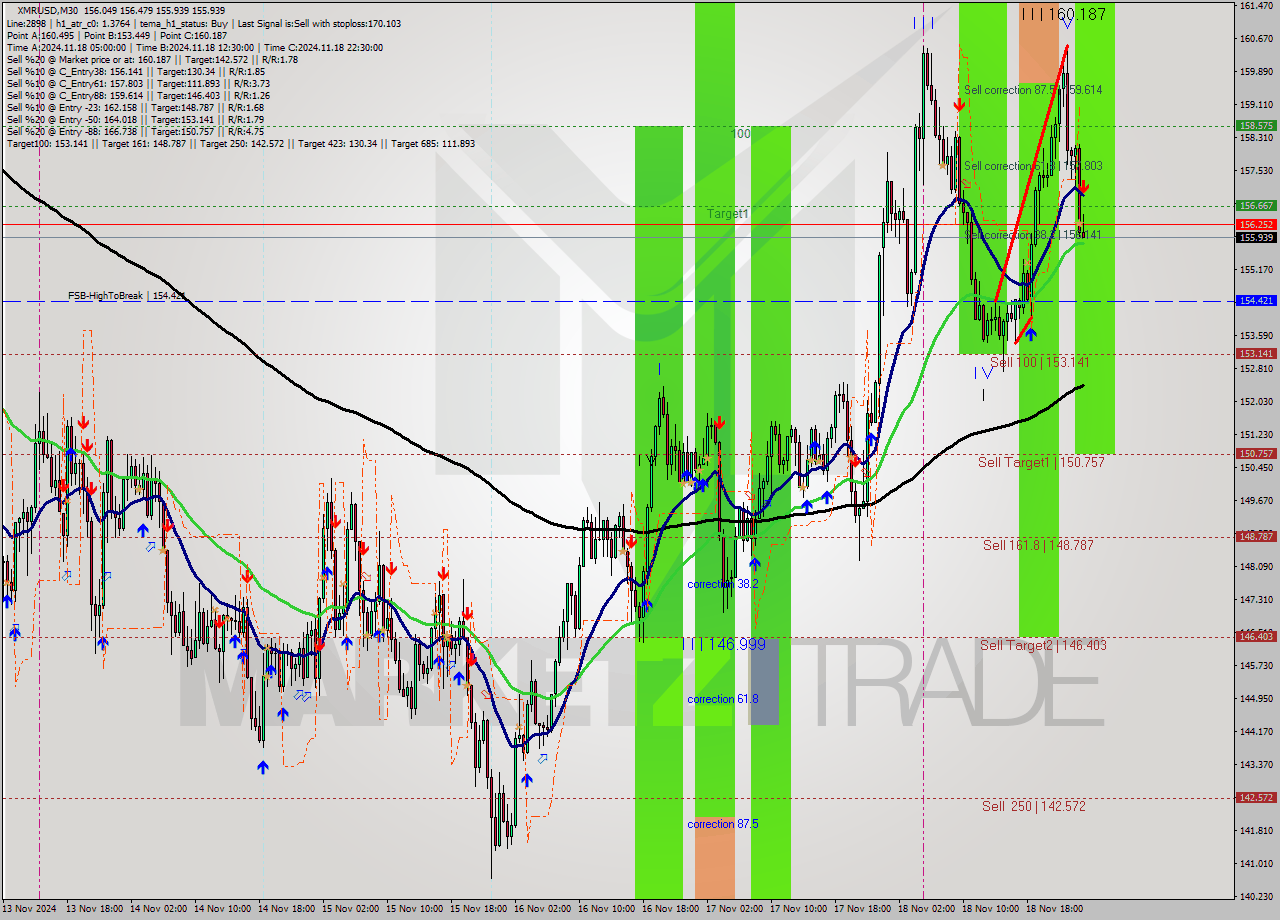Click the red 142.572 price tag
Viewport: 1280px width, 920px height.
(x=1256, y=798)
